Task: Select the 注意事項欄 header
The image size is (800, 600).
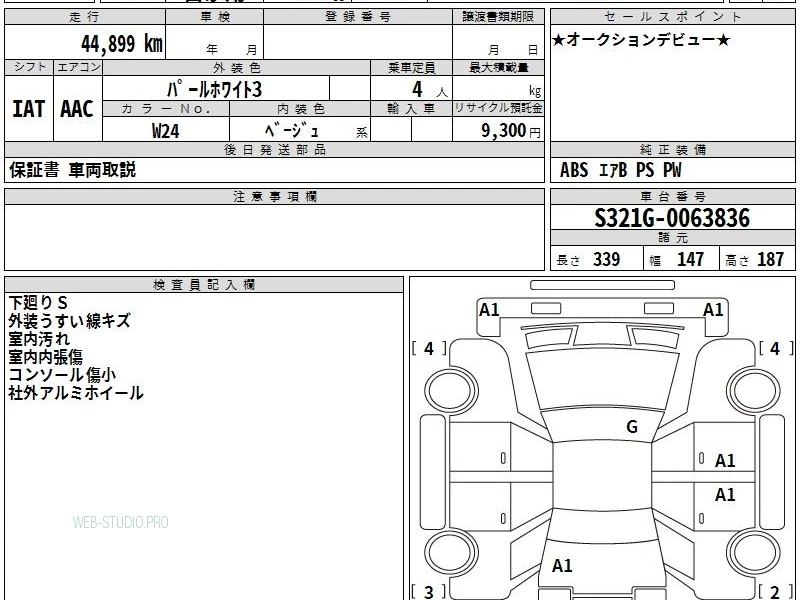Action: point(274,196)
